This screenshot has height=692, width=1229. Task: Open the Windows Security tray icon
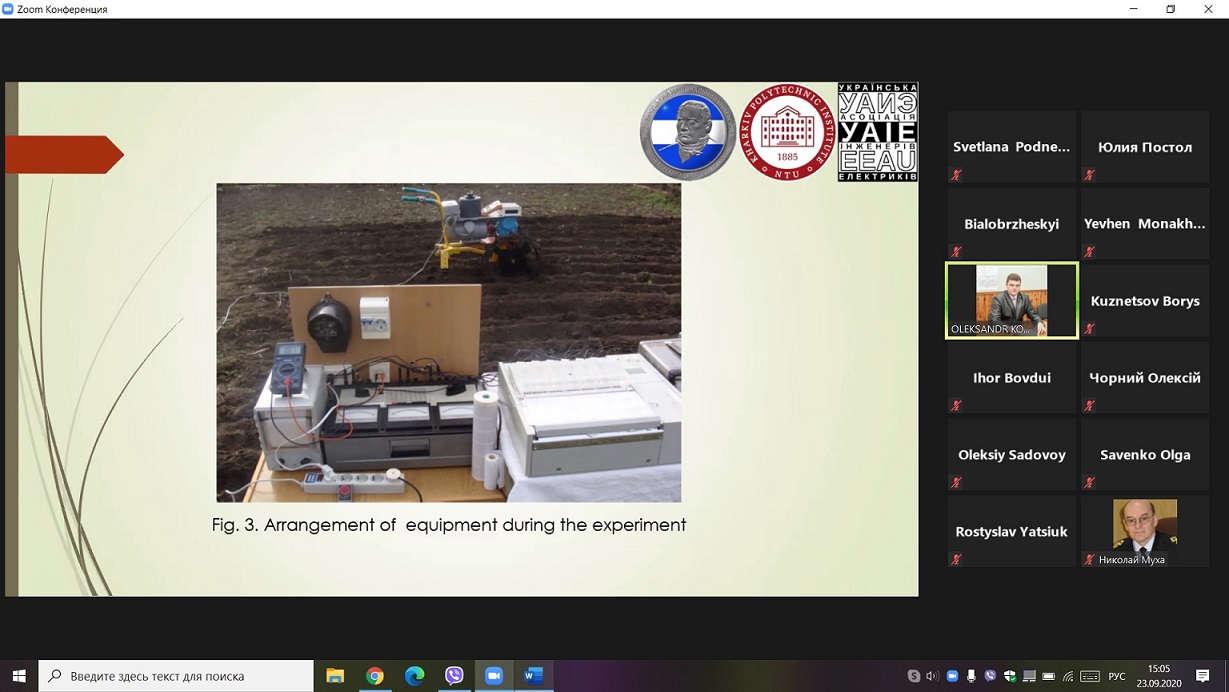(x=1010, y=677)
